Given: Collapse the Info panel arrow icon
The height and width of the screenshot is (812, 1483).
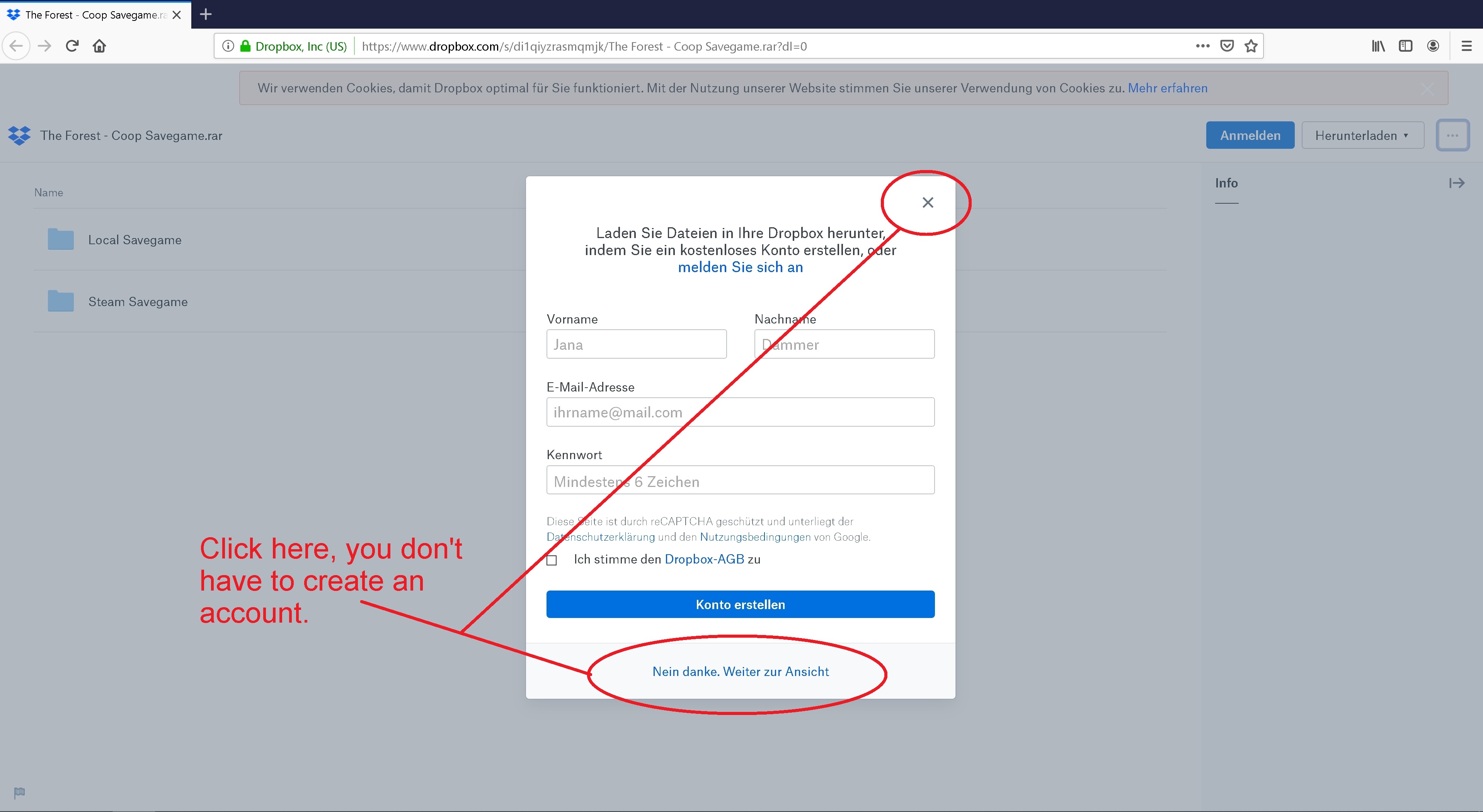Looking at the screenshot, I should click(1456, 183).
